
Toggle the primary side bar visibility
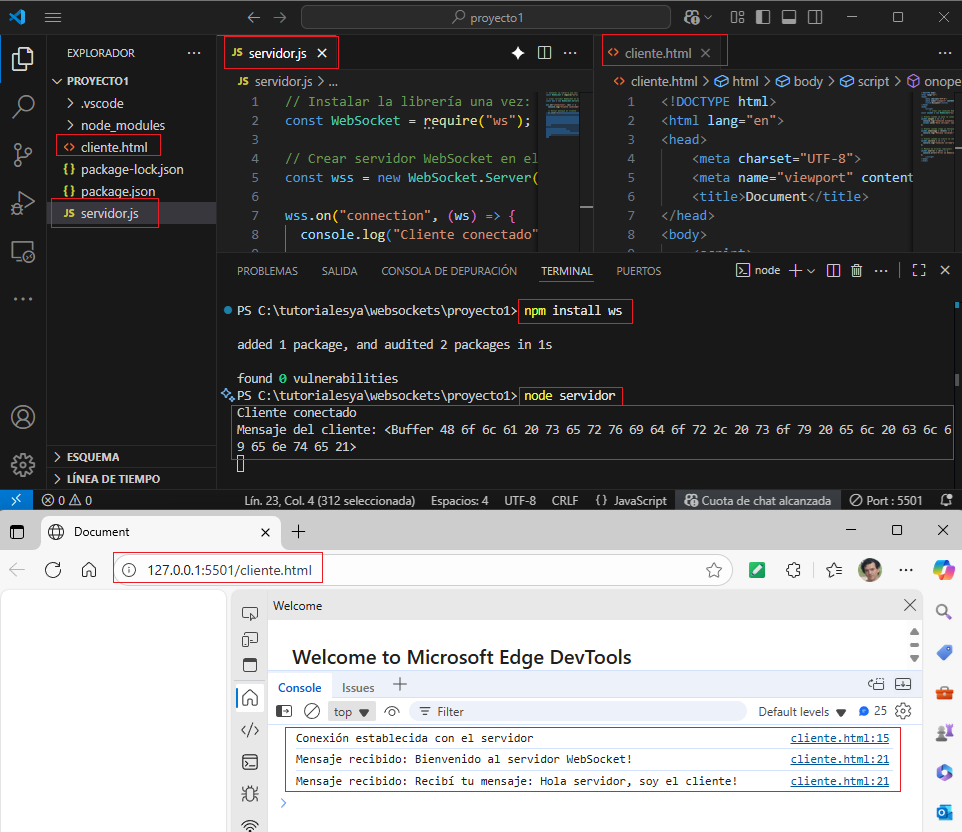(x=761, y=17)
